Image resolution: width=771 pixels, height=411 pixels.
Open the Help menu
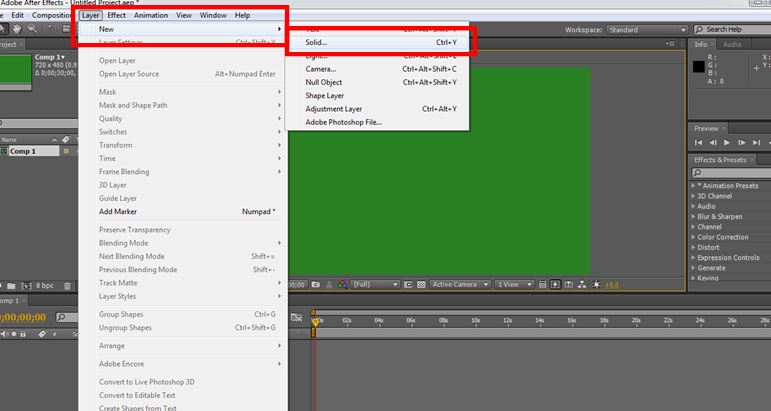coord(242,15)
